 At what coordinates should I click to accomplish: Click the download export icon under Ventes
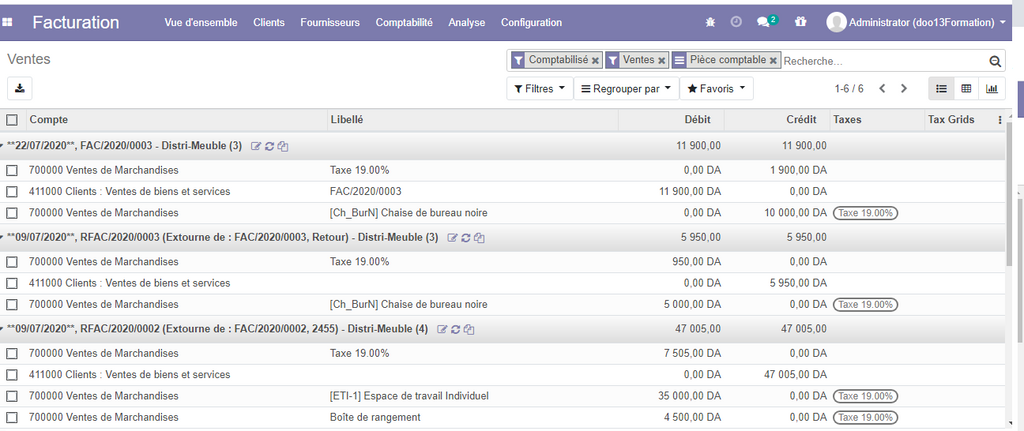point(20,88)
